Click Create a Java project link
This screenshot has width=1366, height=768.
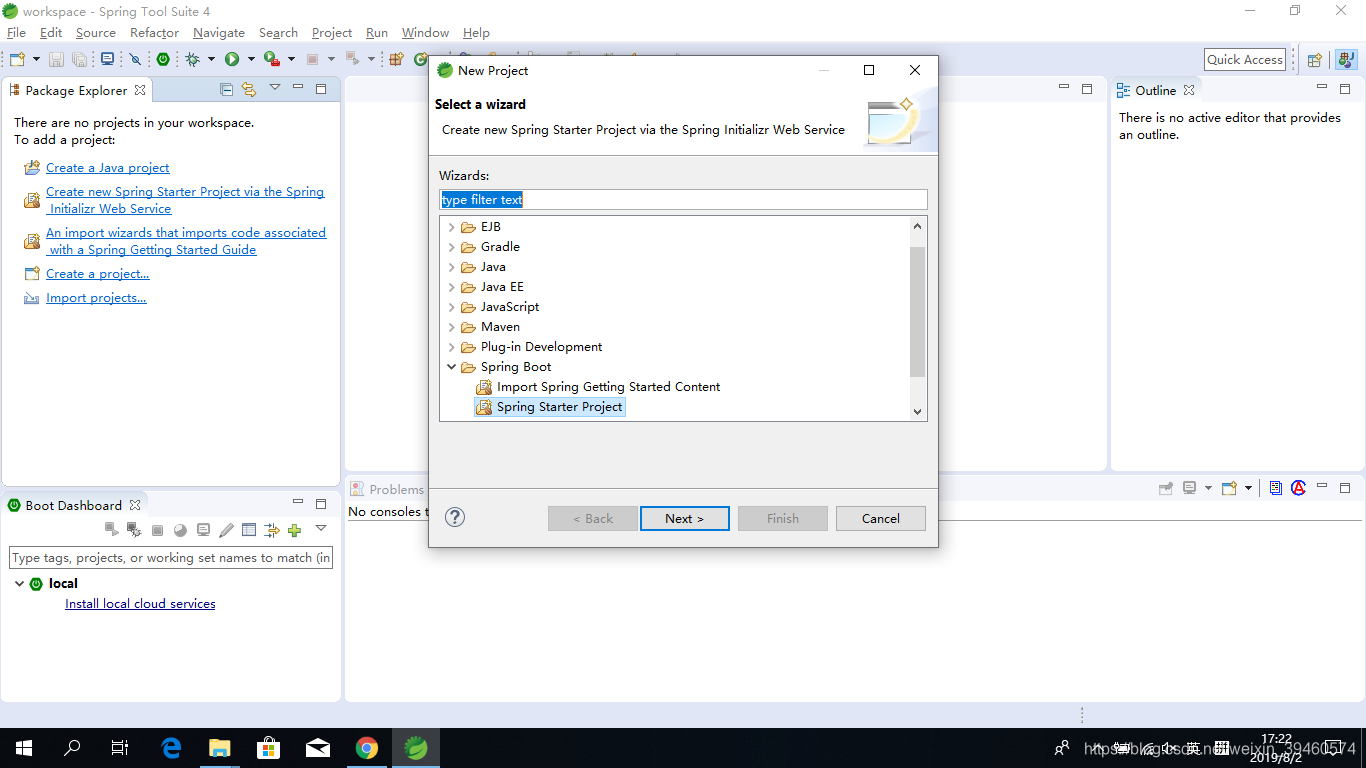click(x=108, y=168)
